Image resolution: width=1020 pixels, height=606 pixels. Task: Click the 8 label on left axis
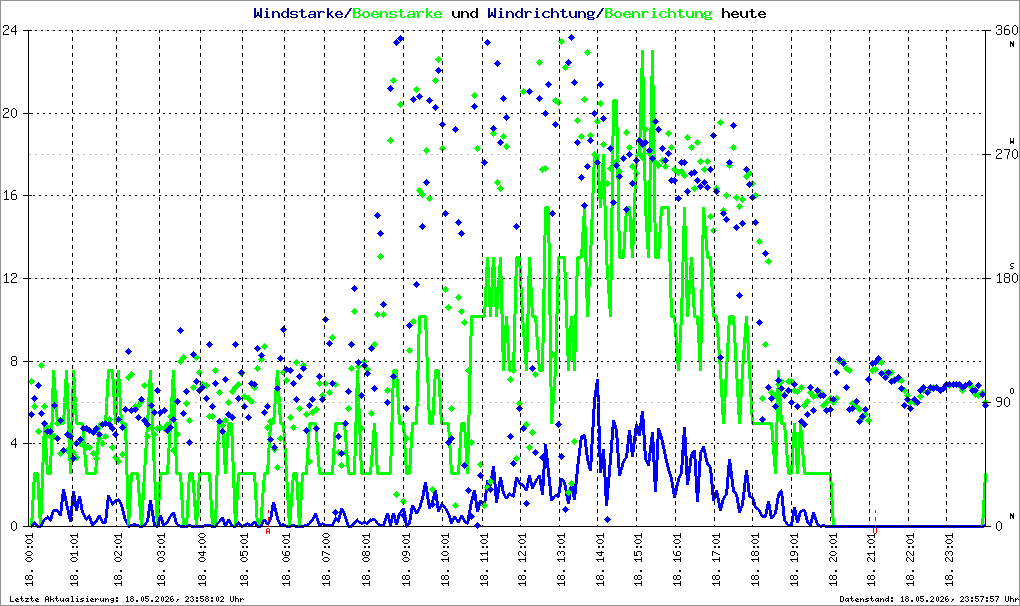click(14, 362)
